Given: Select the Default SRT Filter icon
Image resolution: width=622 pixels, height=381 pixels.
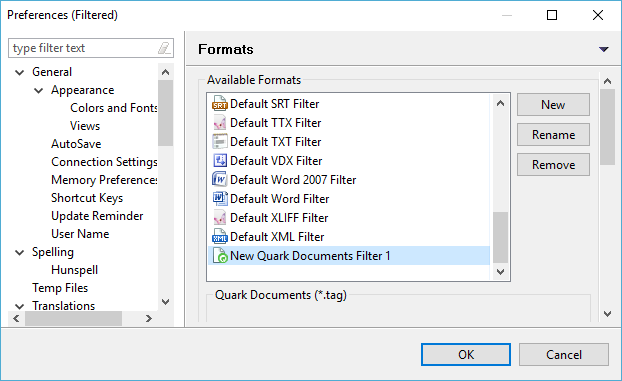Looking at the screenshot, I should [219, 104].
